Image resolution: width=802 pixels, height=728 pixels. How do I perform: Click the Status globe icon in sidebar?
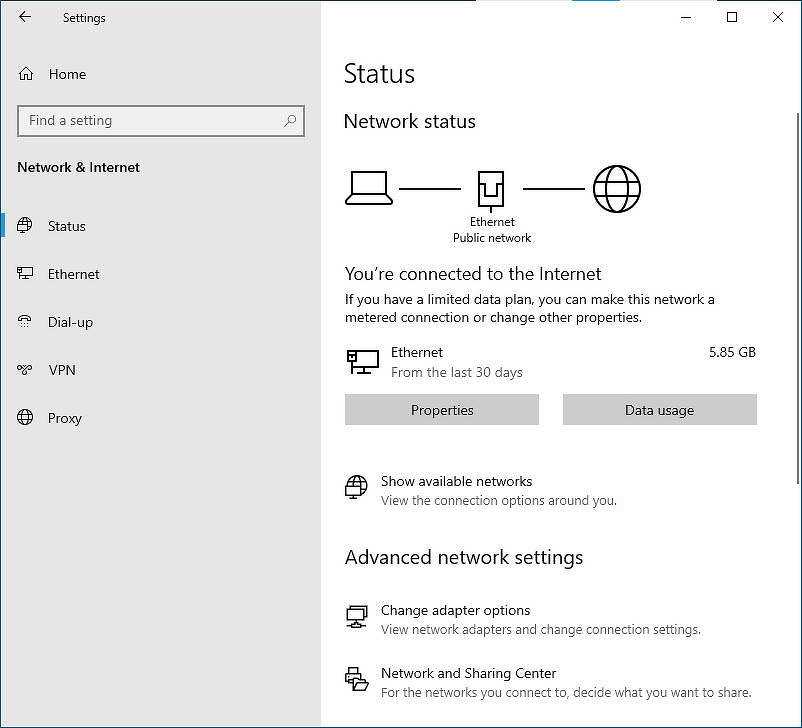[25, 226]
